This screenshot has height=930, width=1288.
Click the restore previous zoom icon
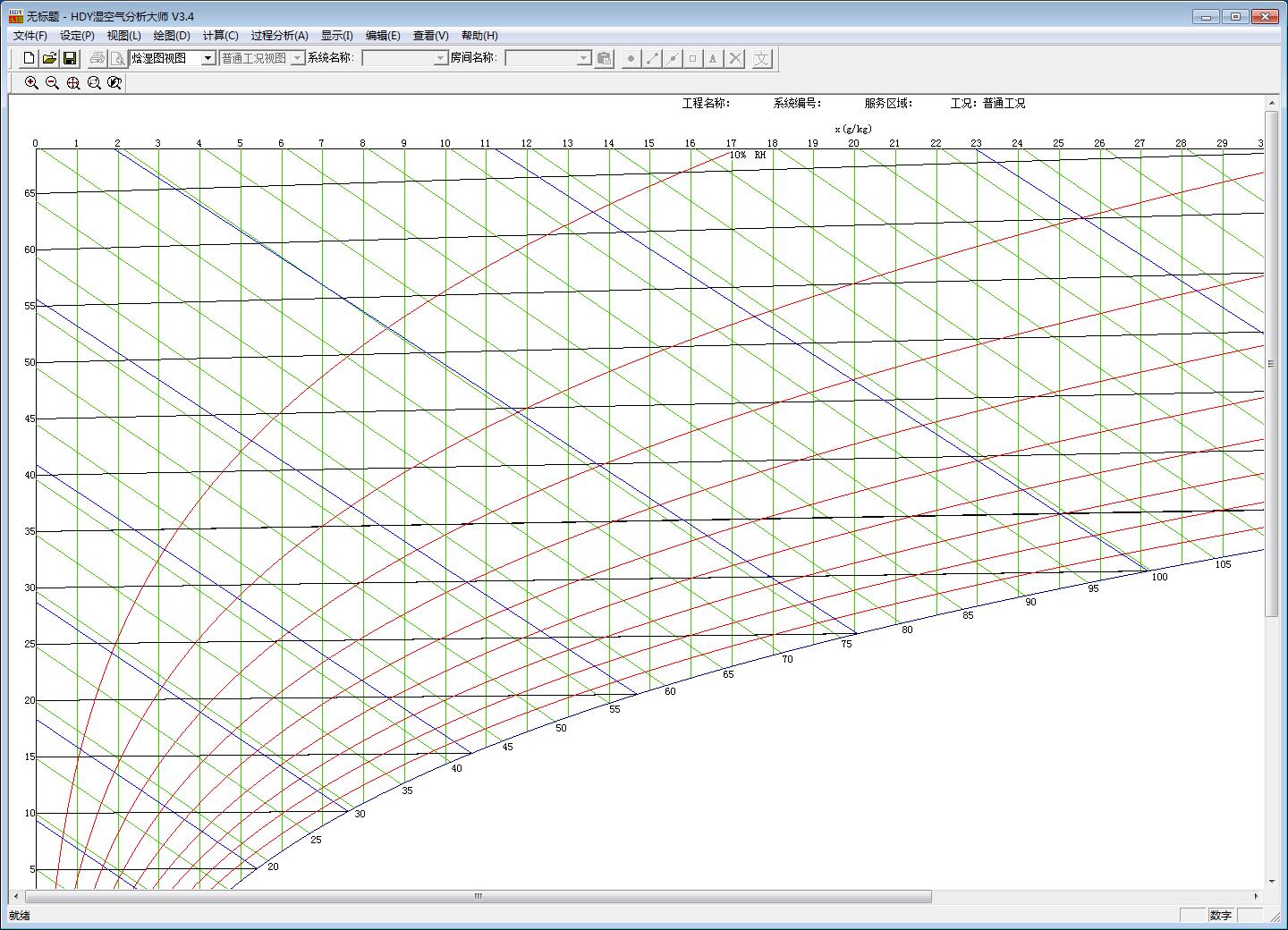pos(114,83)
